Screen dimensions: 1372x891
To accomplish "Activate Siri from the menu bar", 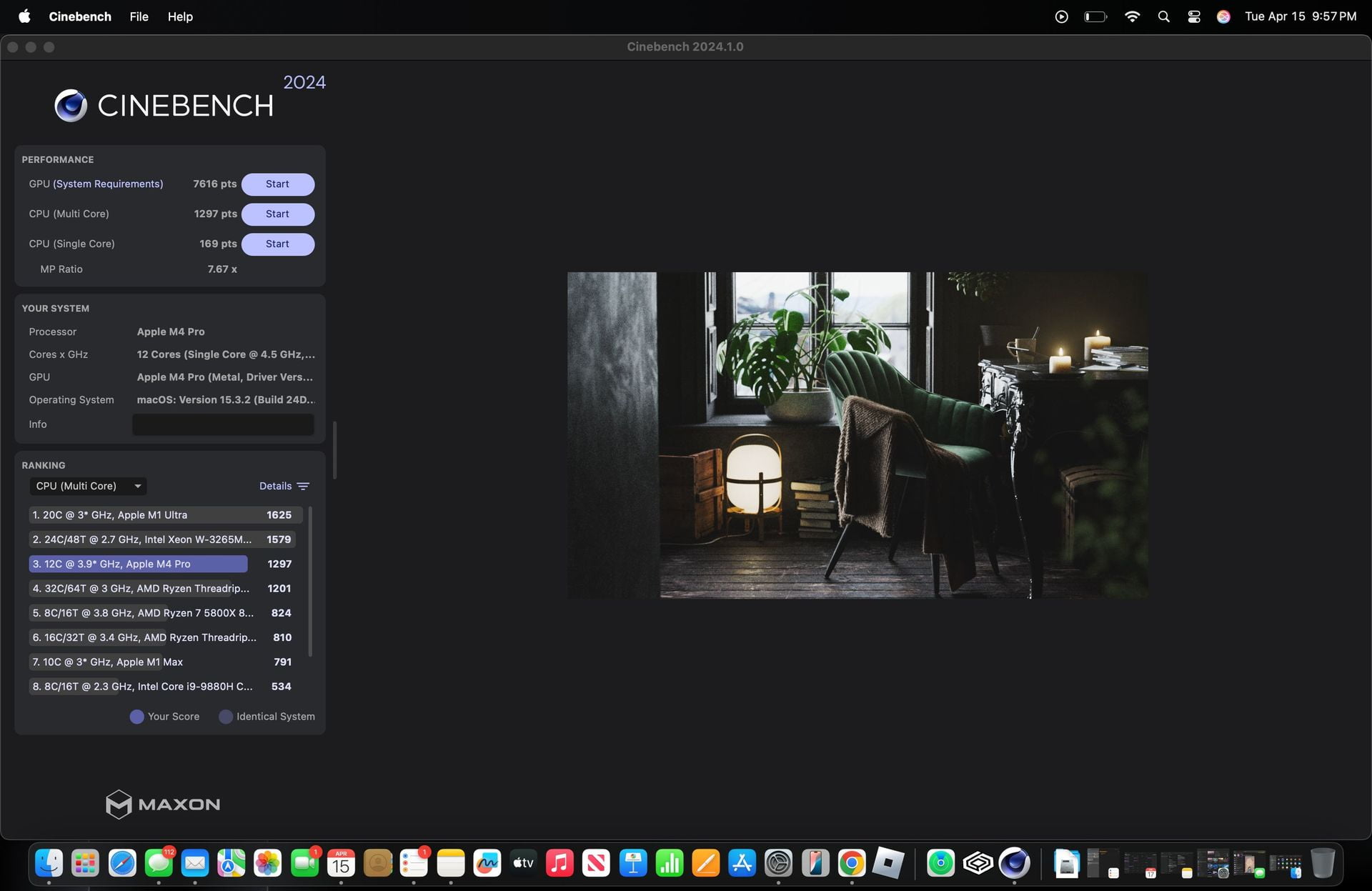I will [x=1223, y=16].
